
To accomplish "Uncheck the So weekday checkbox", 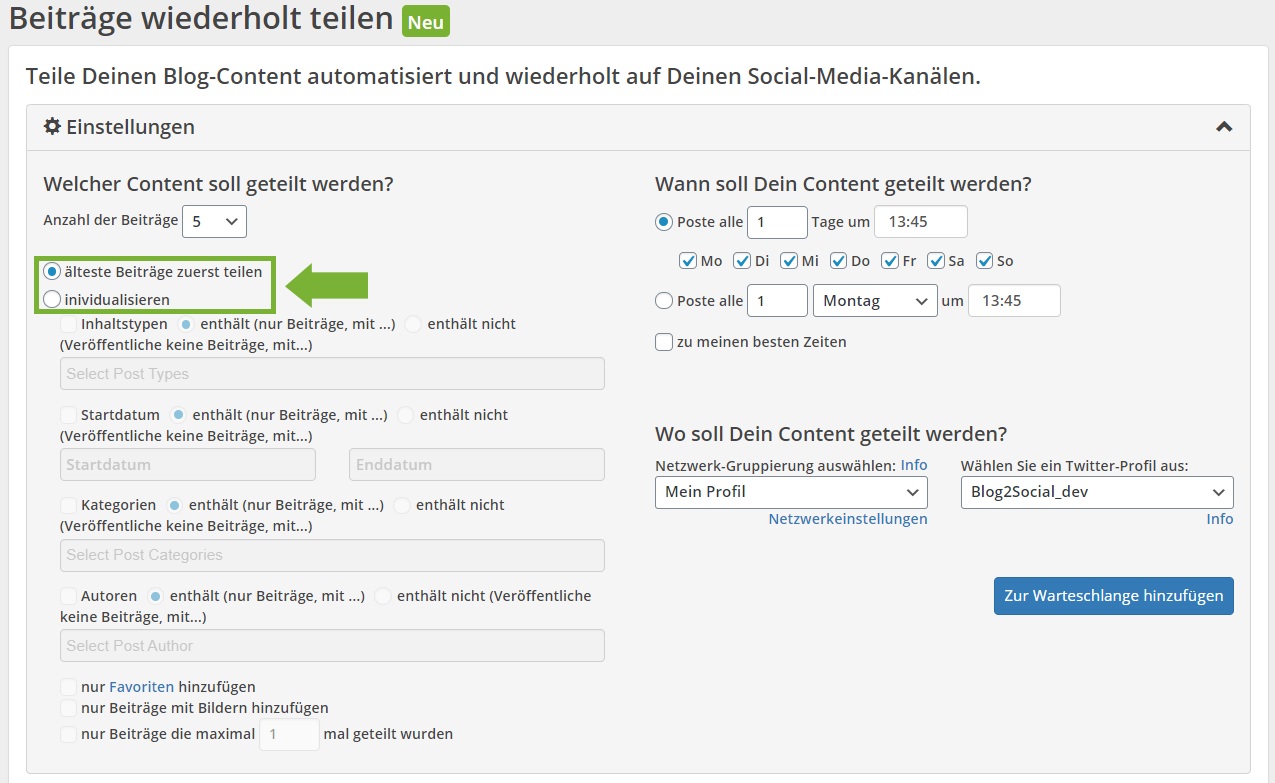I will point(984,261).
